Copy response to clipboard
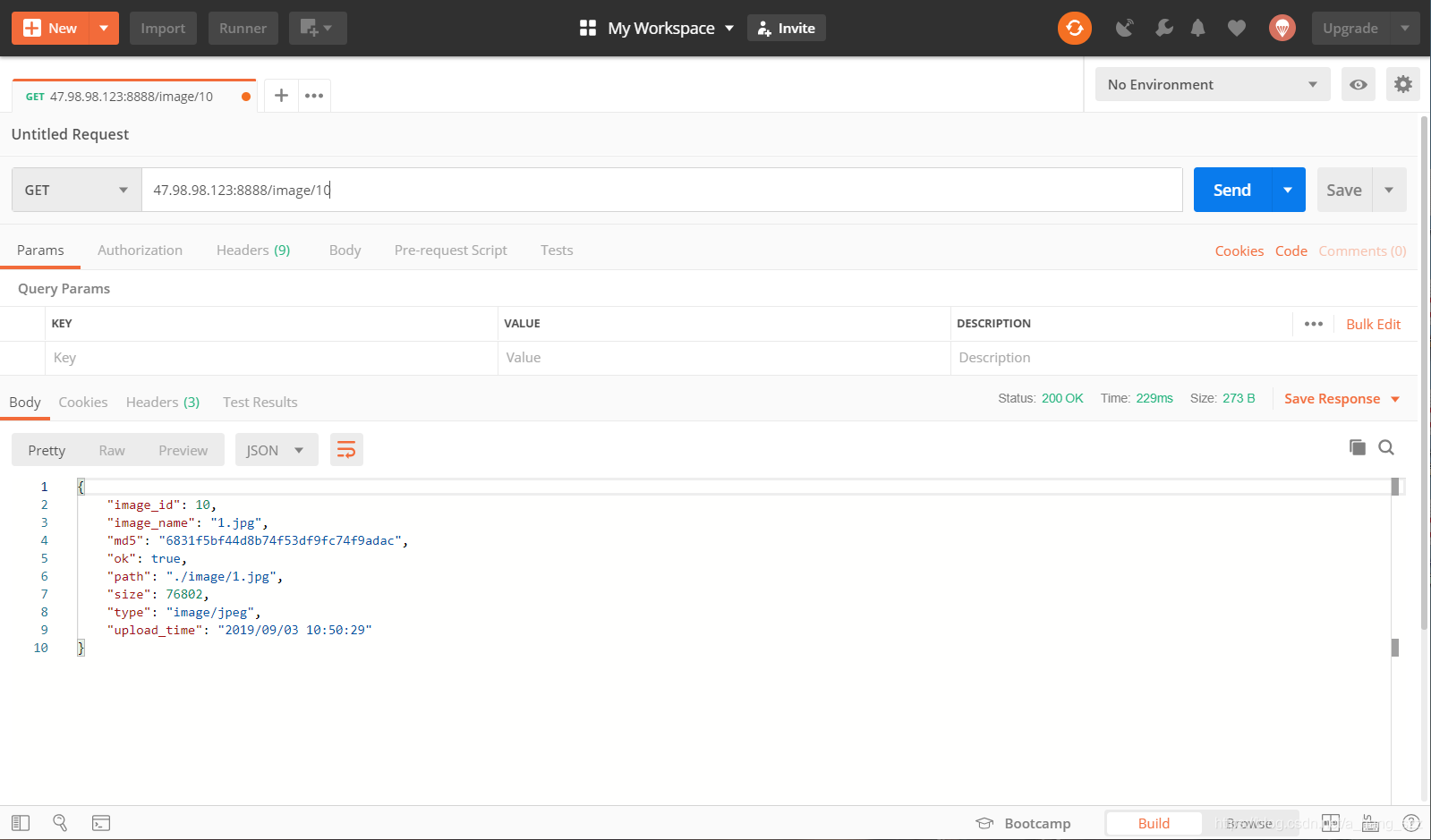Image resolution: width=1431 pixels, height=840 pixels. coord(1357,447)
